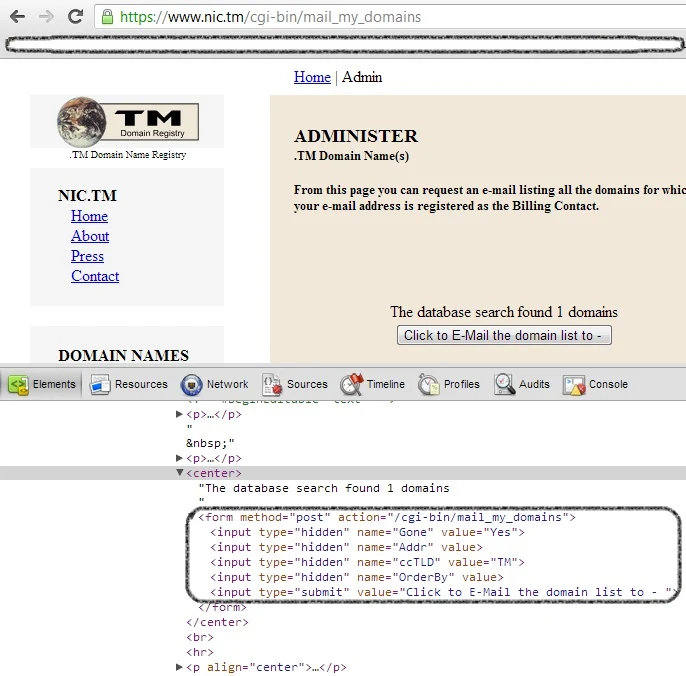Click the NIC.TM sidebar heading
Screen dimensions: 686x676
tap(88, 196)
